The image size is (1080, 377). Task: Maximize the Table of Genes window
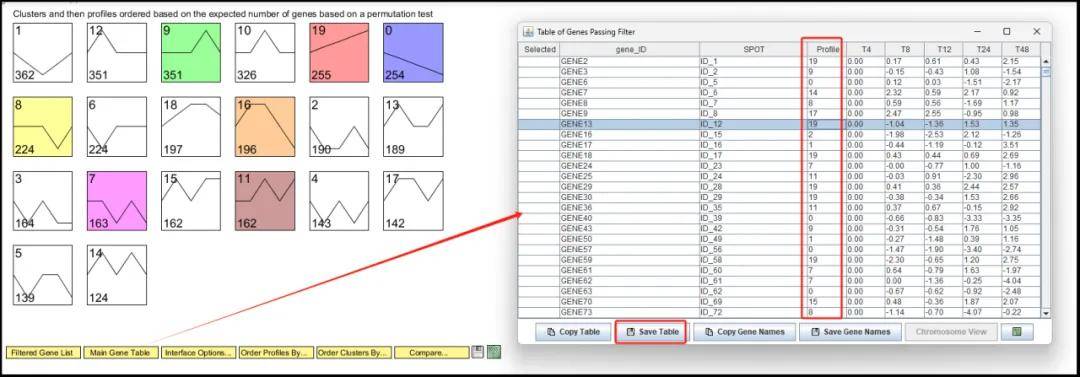click(1006, 32)
